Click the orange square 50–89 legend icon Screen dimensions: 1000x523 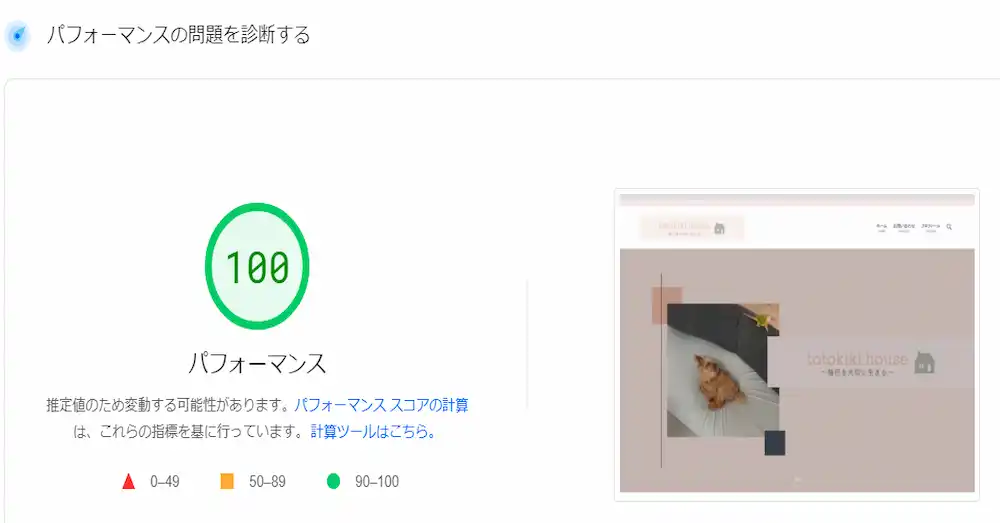pos(227,482)
